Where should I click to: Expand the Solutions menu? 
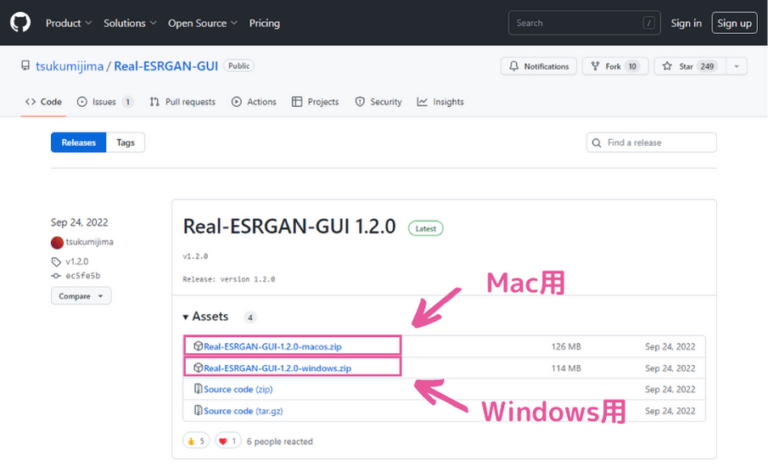click(130, 23)
